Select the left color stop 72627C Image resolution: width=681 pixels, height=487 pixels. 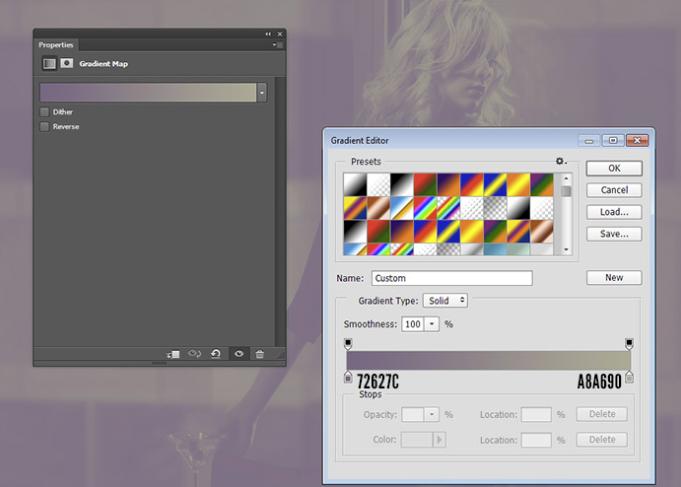[x=348, y=377]
